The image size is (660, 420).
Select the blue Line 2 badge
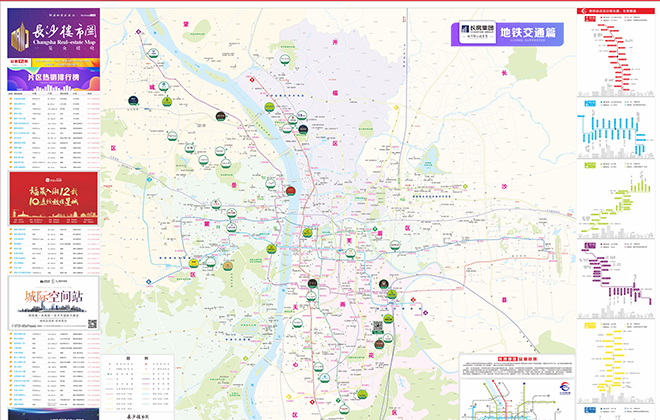[x=590, y=104]
